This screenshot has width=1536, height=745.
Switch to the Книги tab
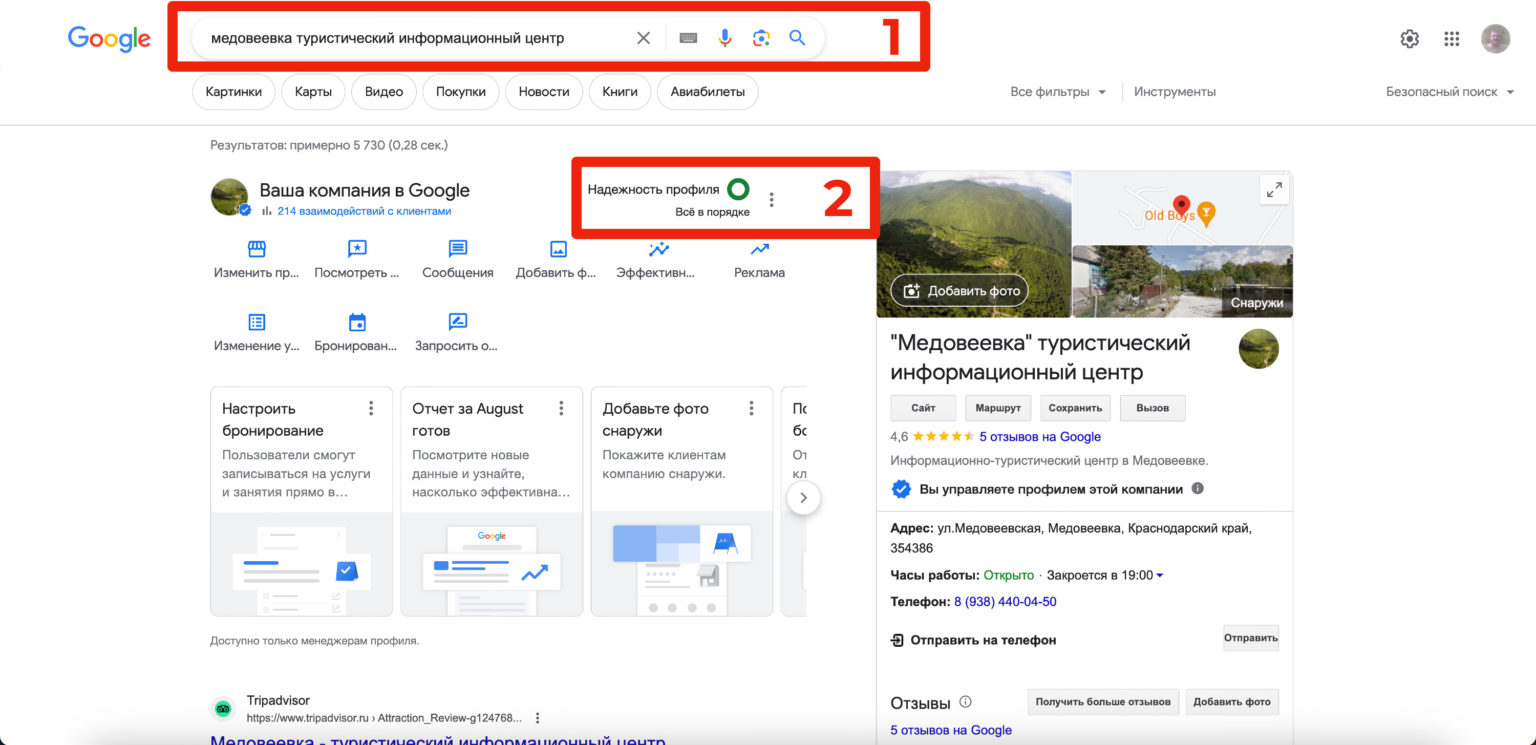[620, 92]
